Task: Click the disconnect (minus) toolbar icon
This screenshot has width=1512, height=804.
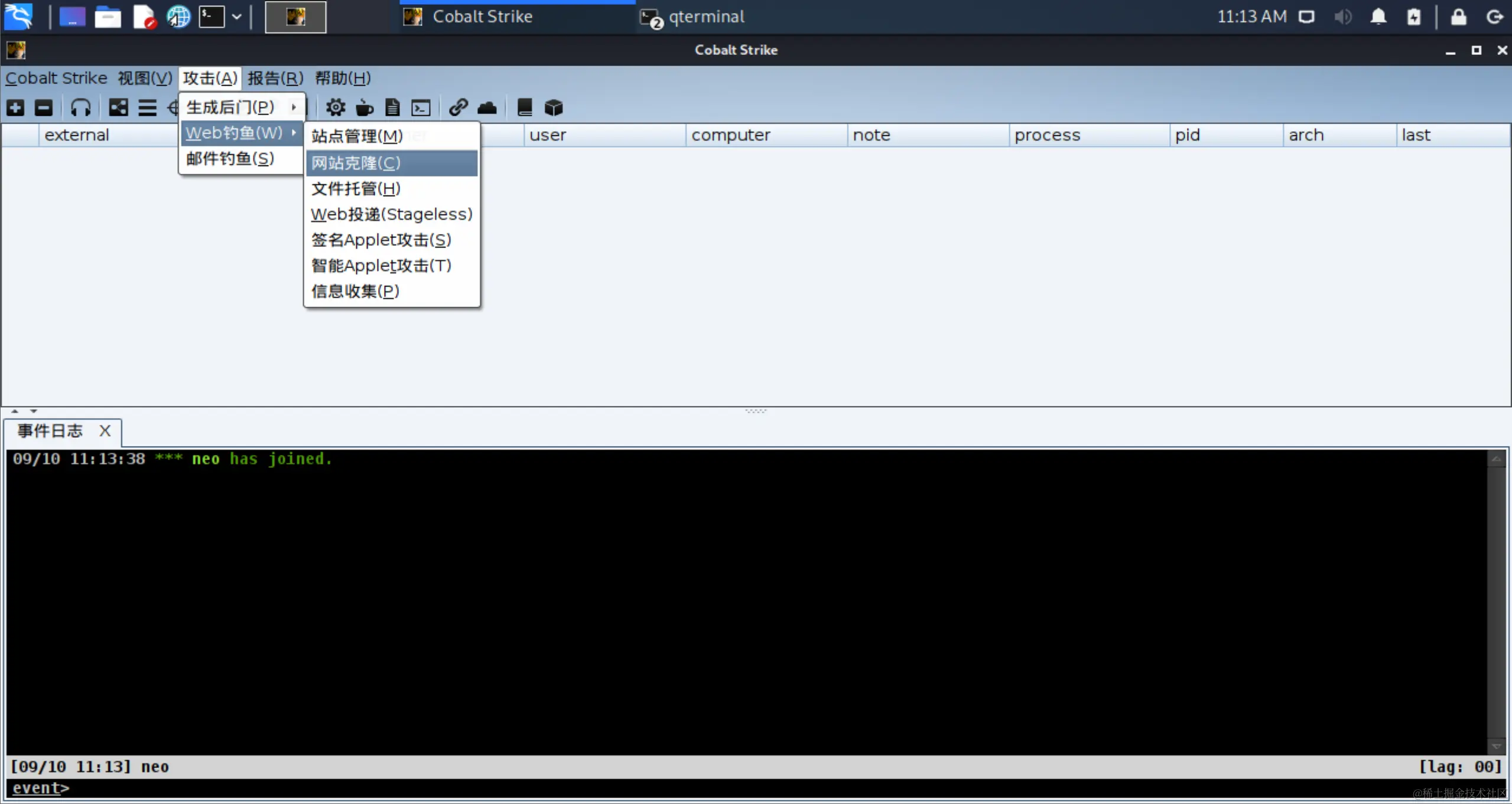Action: pyautogui.click(x=44, y=108)
